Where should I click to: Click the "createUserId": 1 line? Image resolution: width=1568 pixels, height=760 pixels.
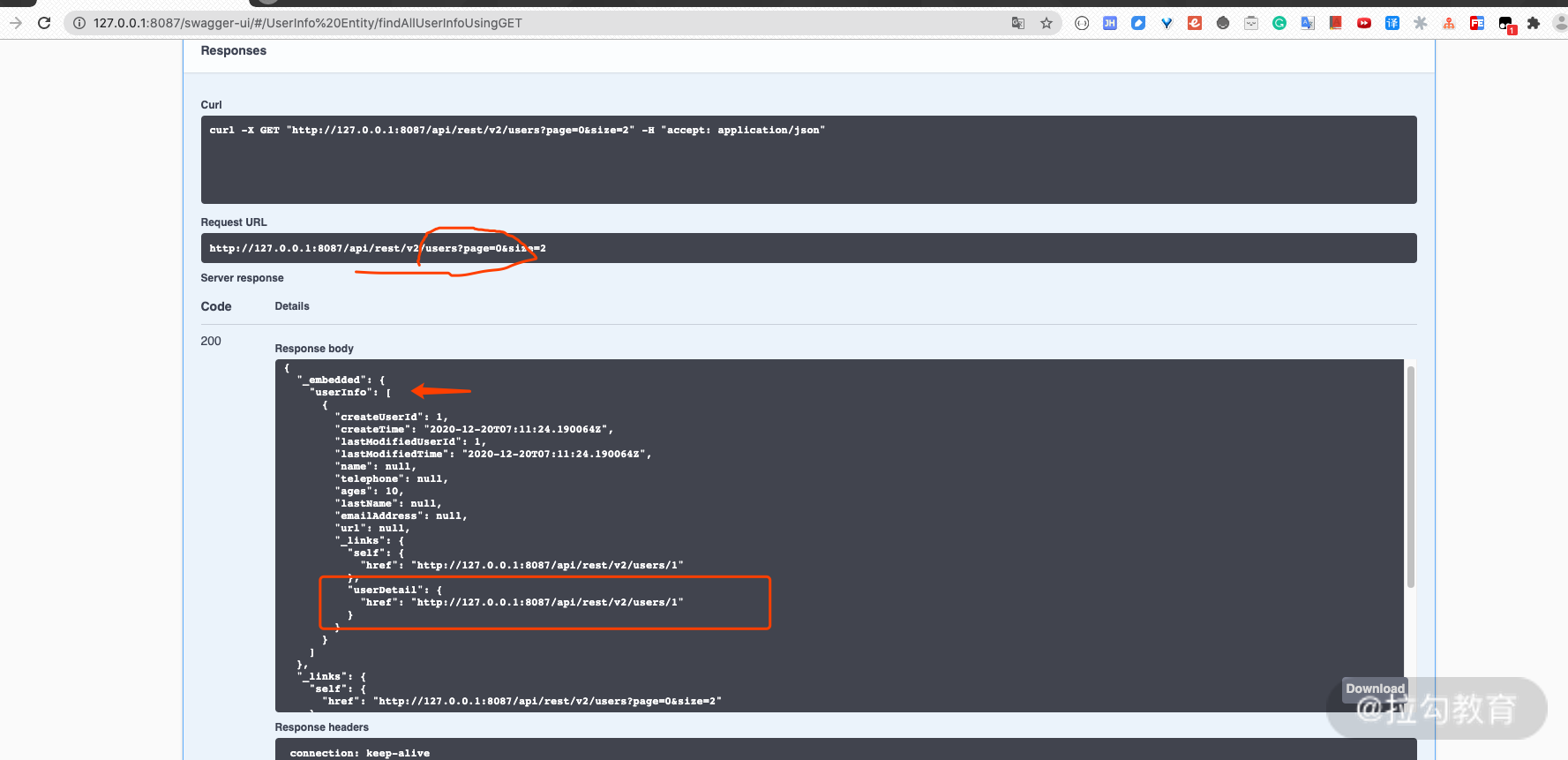[391, 417]
